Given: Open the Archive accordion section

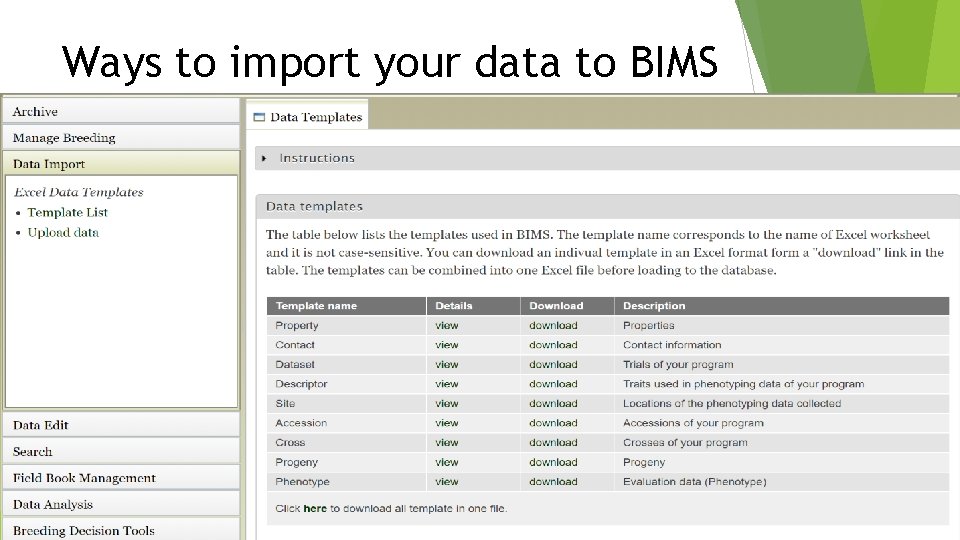Looking at the screenshot, I should pos(121,111).
